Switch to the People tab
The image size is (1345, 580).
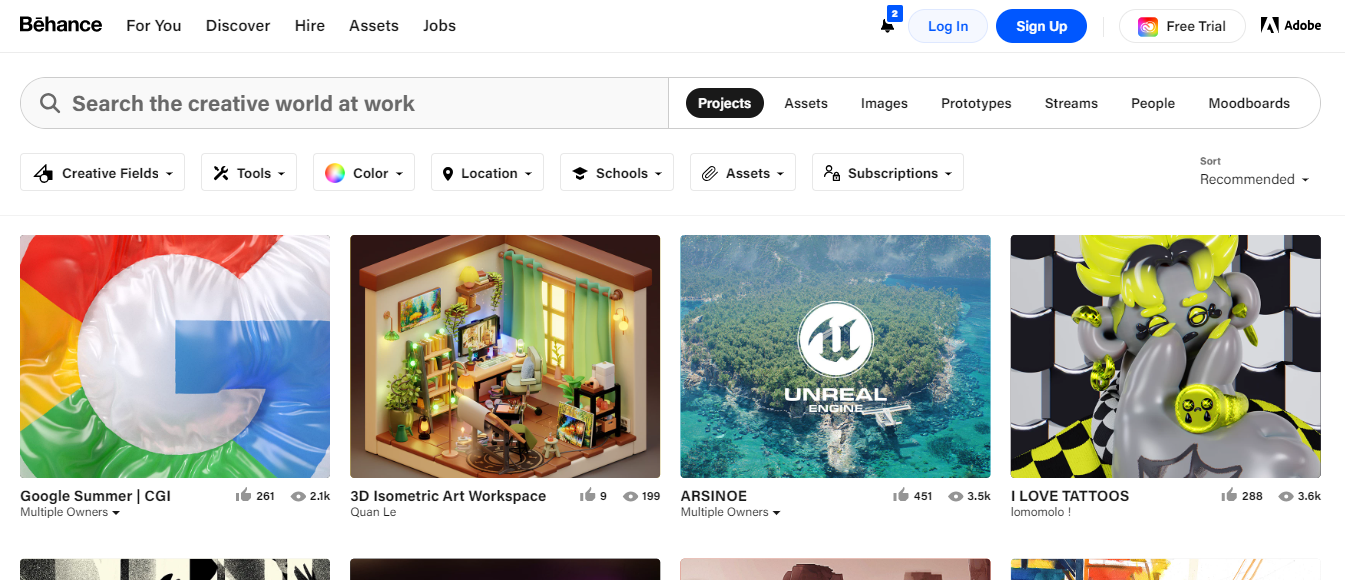click(x=1153, y=103)
